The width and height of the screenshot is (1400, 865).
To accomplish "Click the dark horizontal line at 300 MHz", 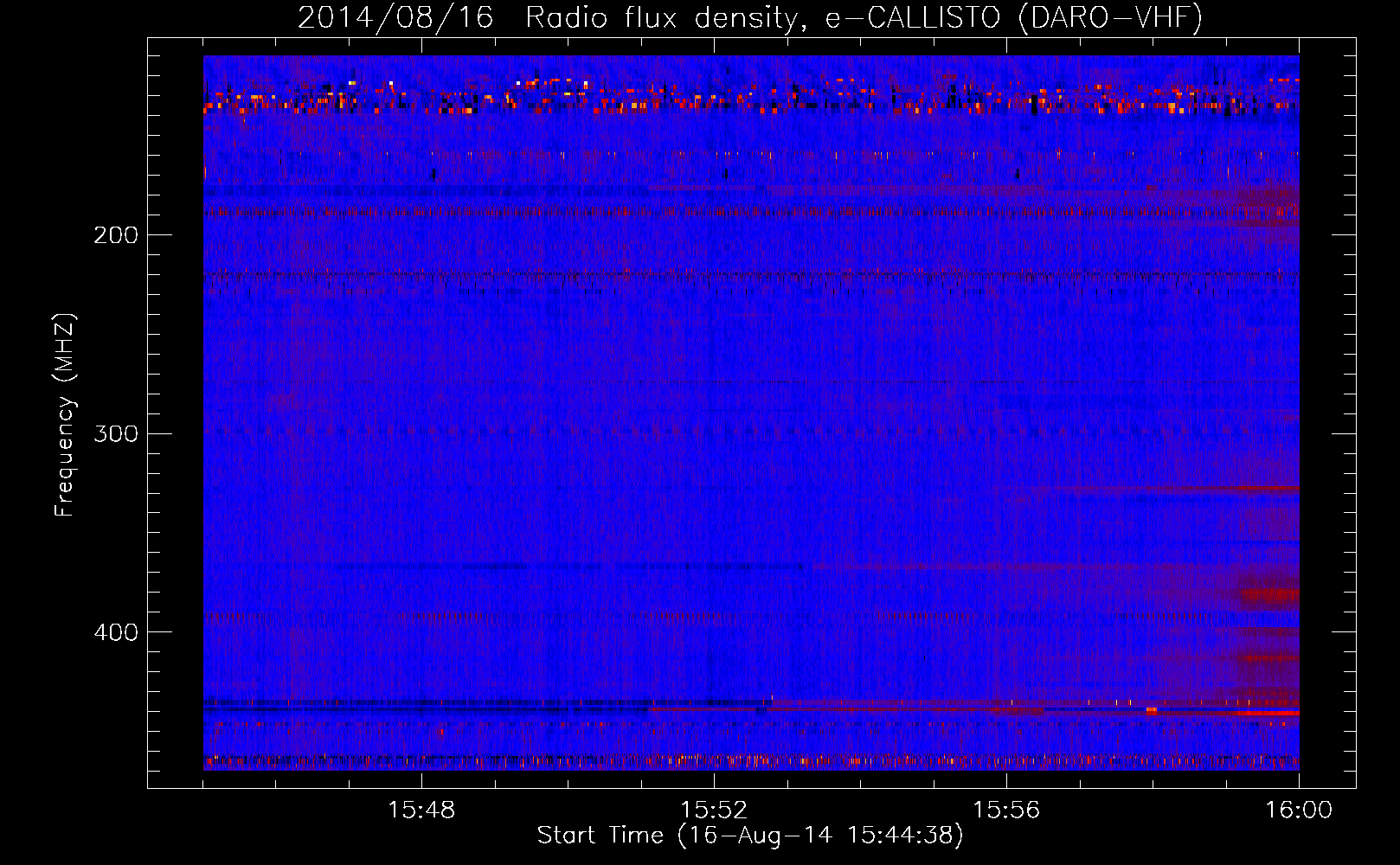I will [751, 431].
